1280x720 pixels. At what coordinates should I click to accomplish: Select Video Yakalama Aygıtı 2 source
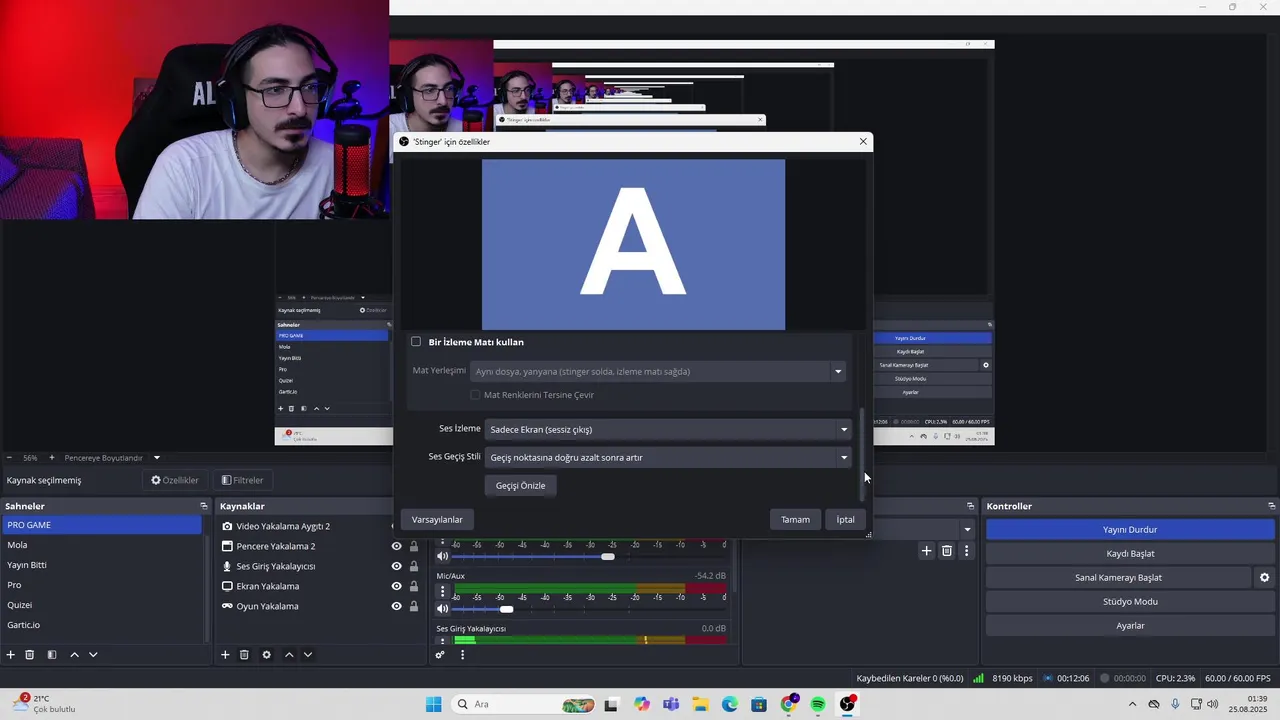coord(283,526)
